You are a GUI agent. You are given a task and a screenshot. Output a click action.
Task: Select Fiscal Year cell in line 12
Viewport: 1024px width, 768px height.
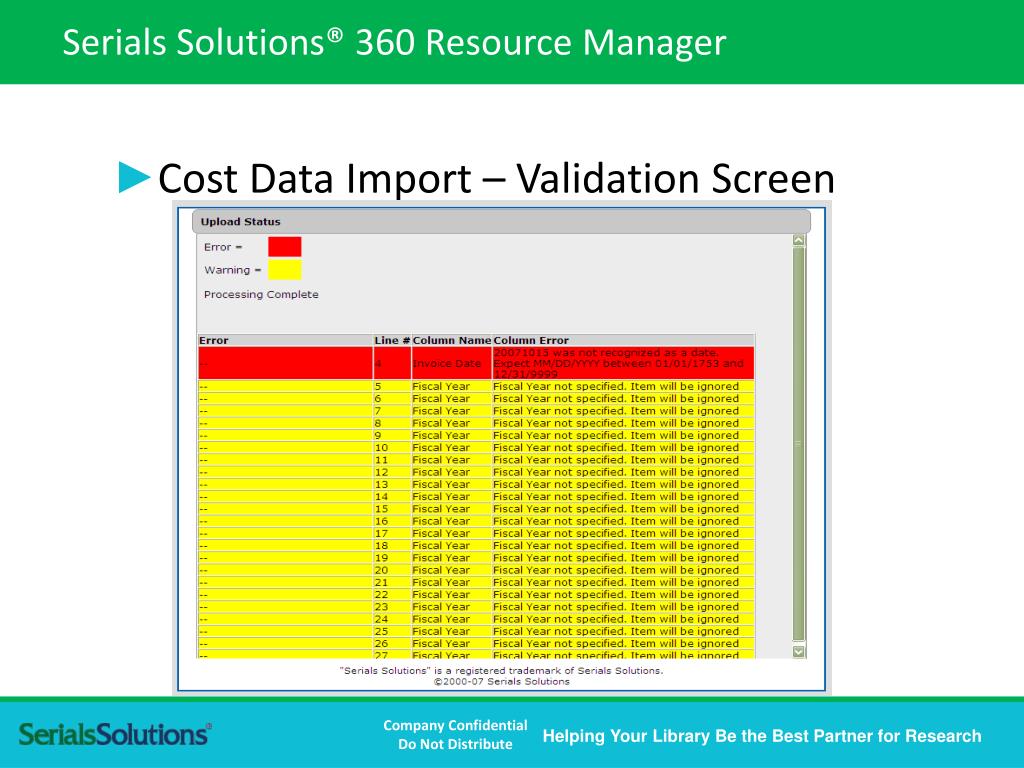(451, 472)
